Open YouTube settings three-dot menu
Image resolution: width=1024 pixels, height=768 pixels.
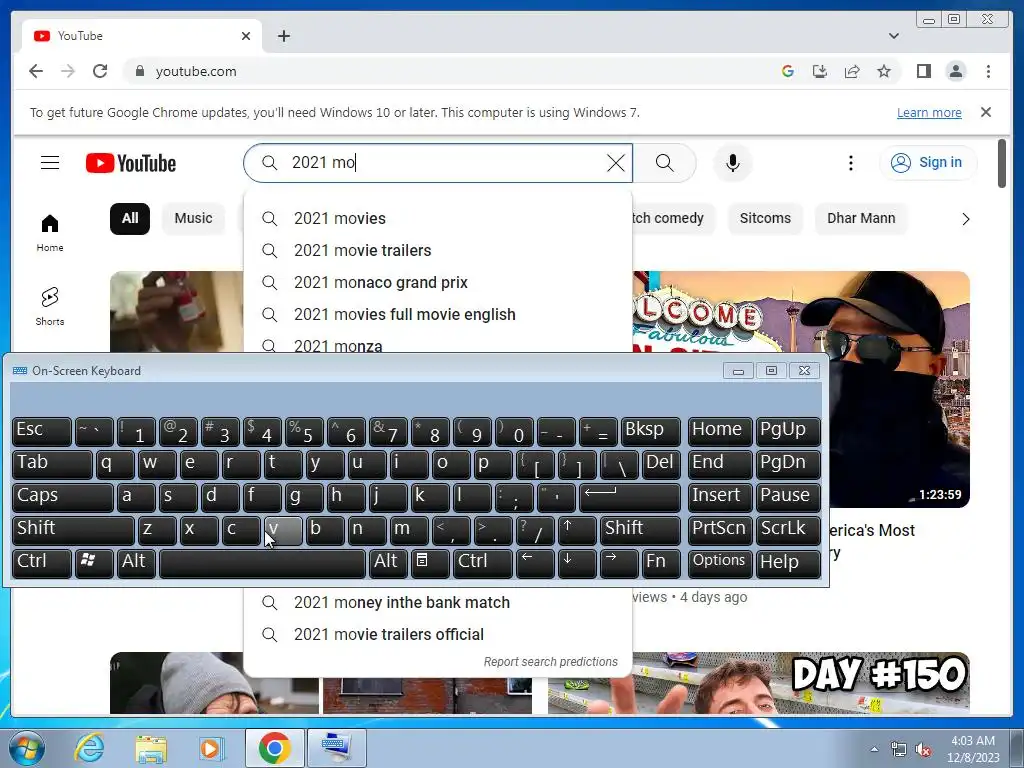tap(850, 163)
